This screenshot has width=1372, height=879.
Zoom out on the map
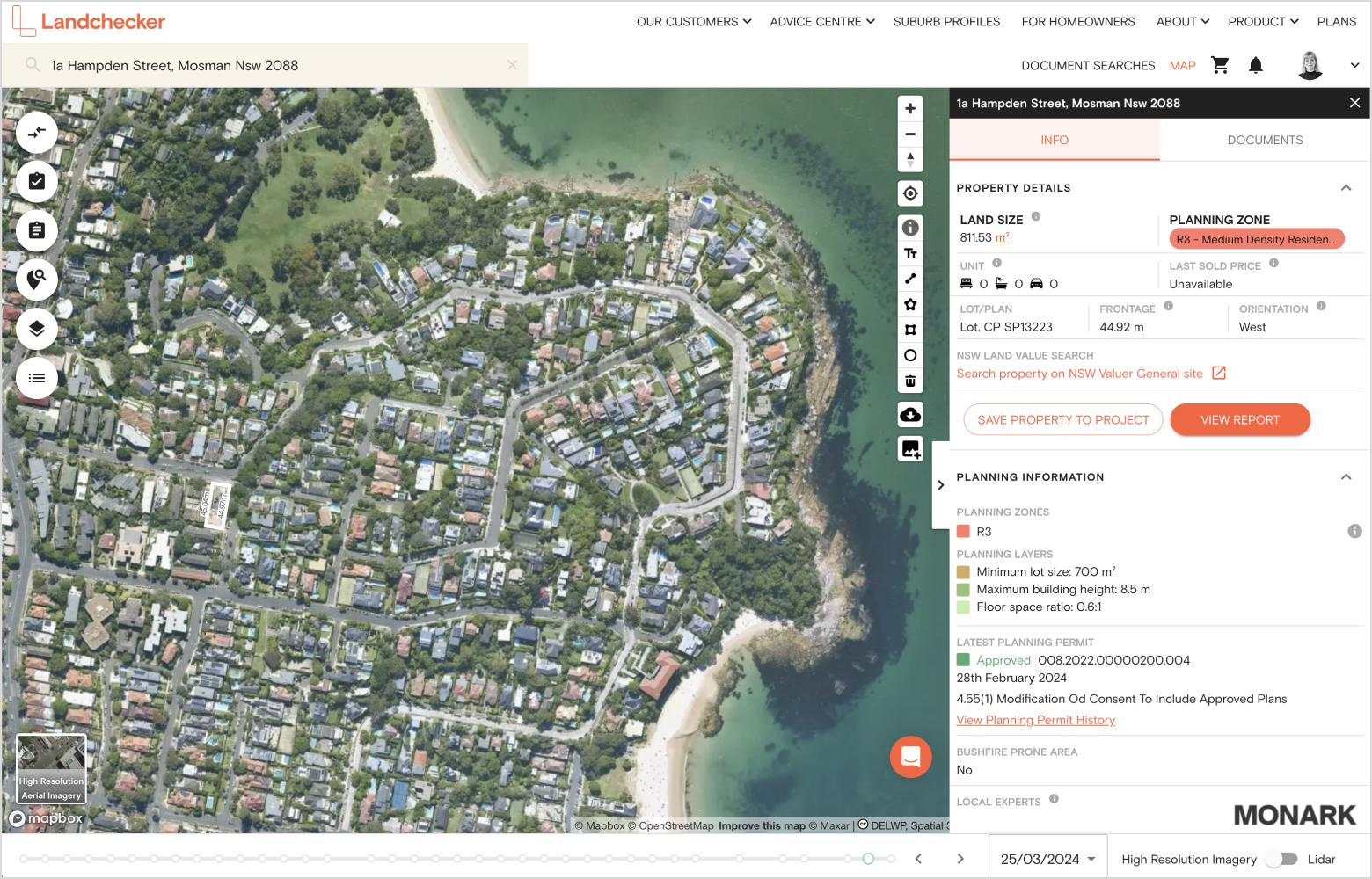pos(910,134)
